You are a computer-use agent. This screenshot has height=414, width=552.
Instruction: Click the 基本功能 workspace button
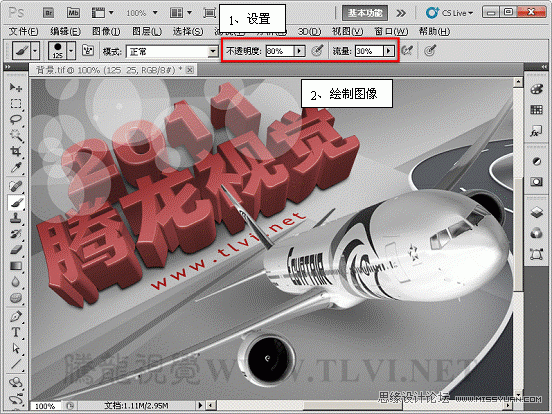coord(365,13)
